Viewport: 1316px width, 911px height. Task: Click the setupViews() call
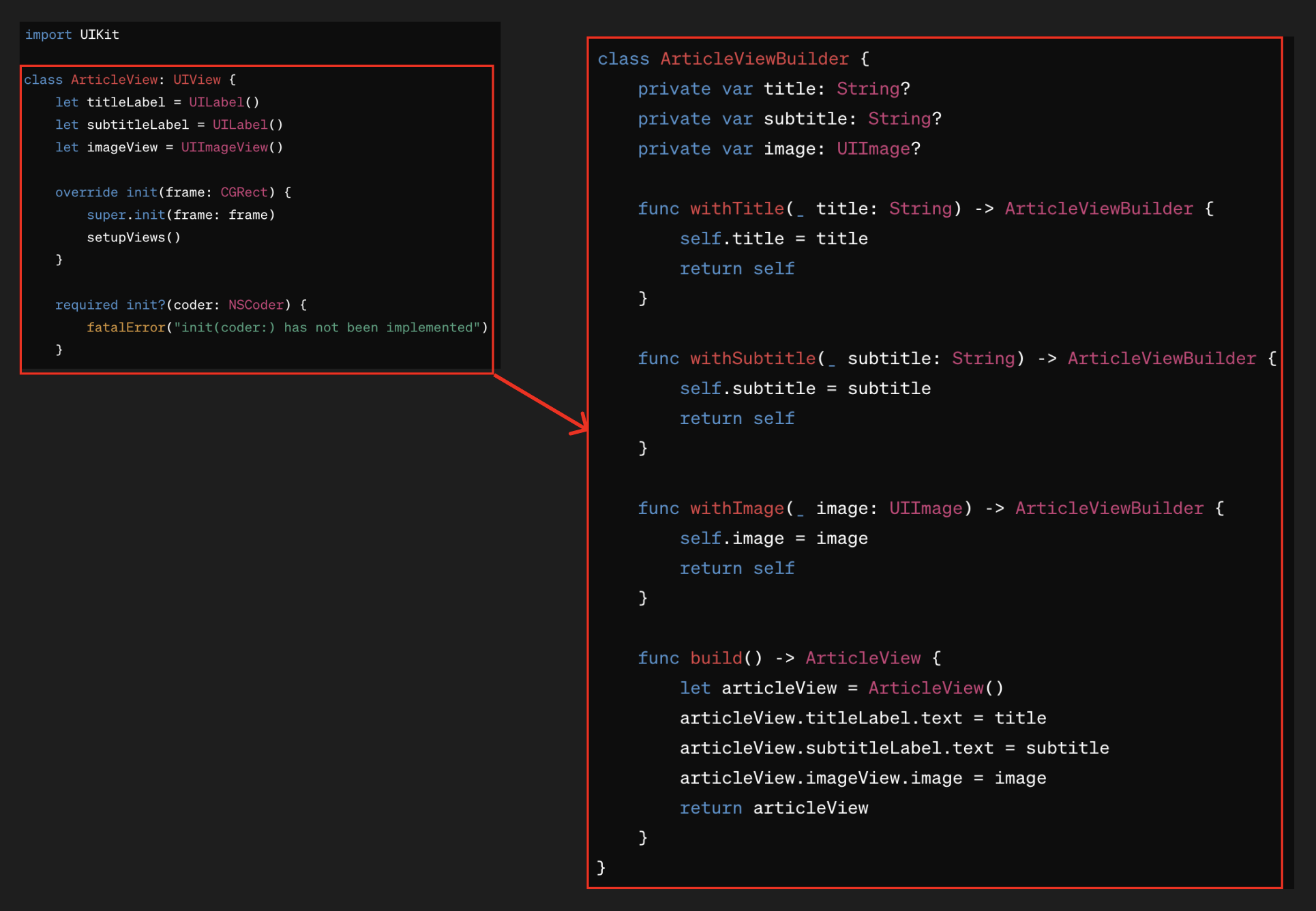(x=134, y=238)
